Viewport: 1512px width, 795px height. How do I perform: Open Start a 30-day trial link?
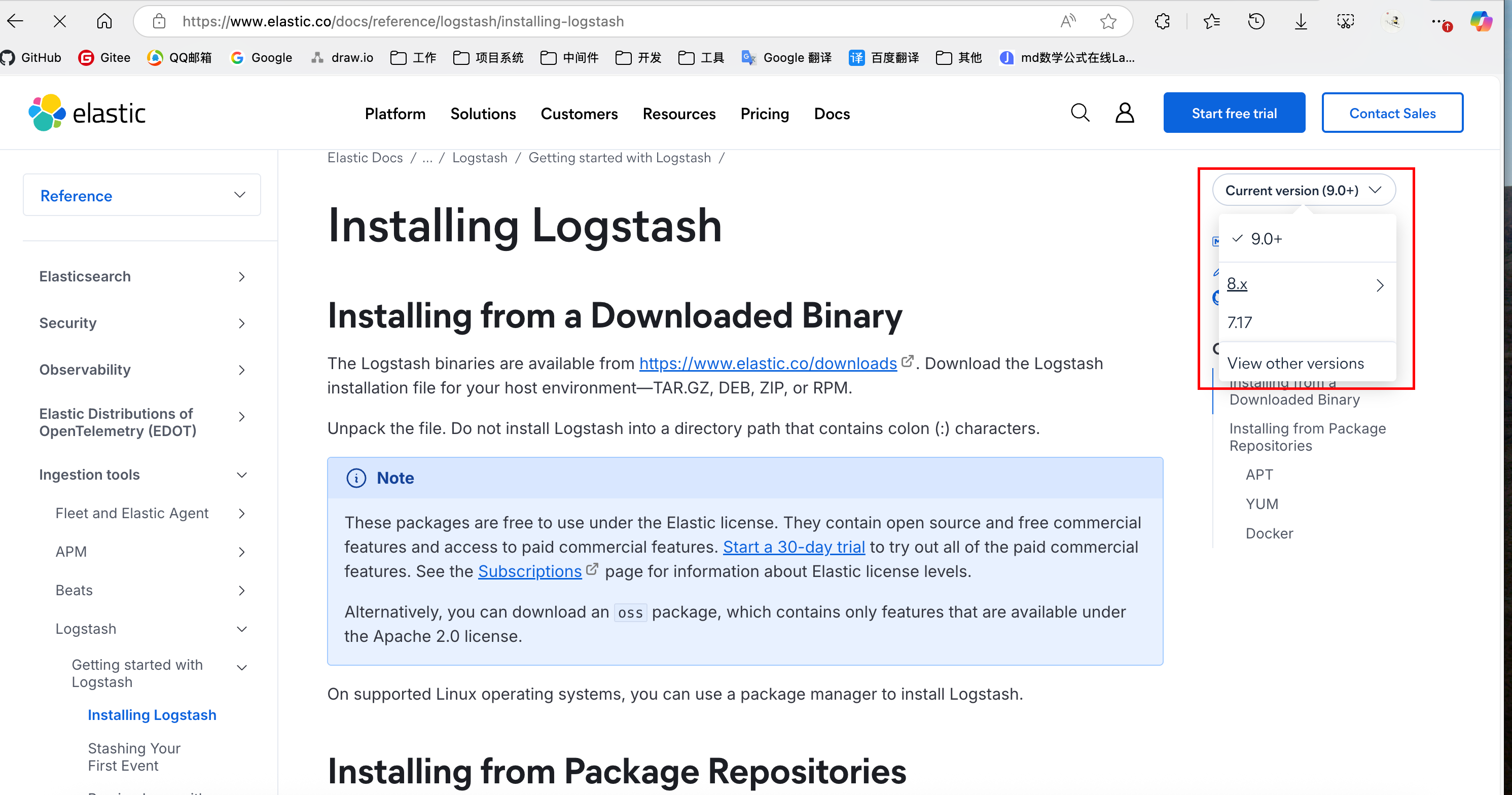794,548
